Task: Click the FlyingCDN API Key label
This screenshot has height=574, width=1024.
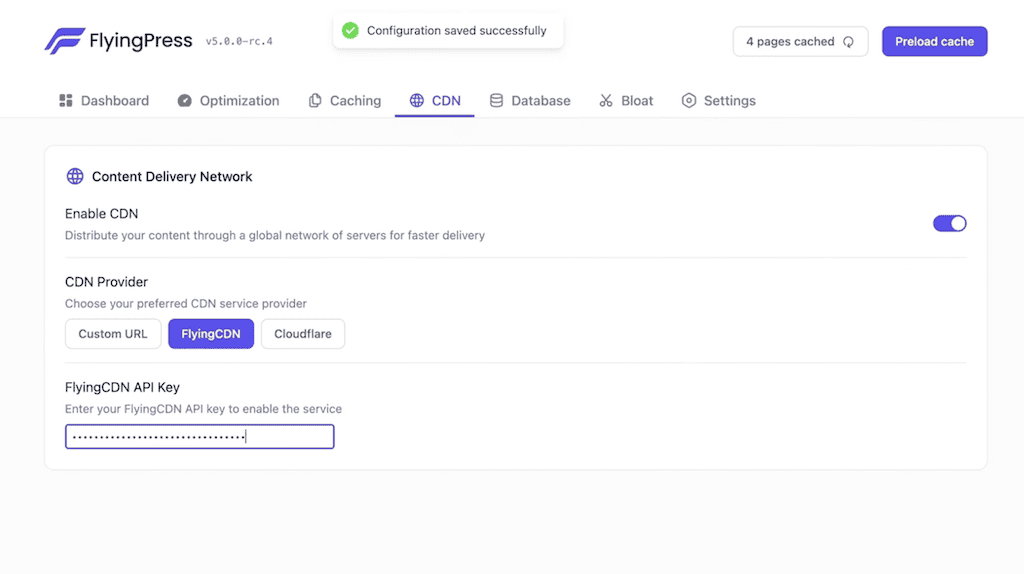Action: 122,387
